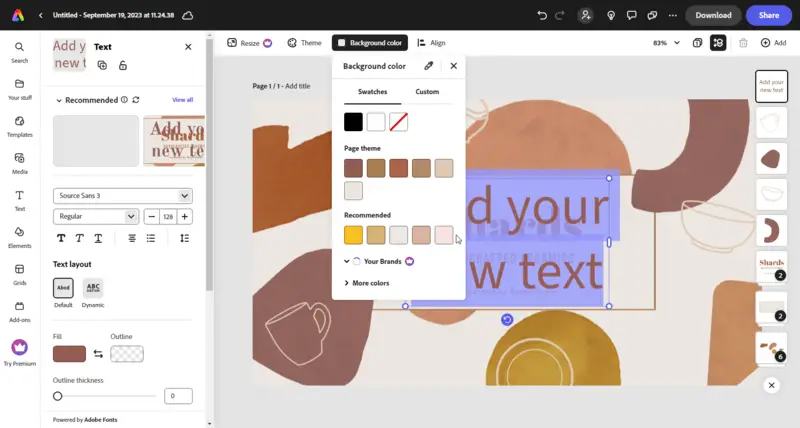Switch to the Swatches tab
Screen dimensions: 800x428
tap(372, 92)
